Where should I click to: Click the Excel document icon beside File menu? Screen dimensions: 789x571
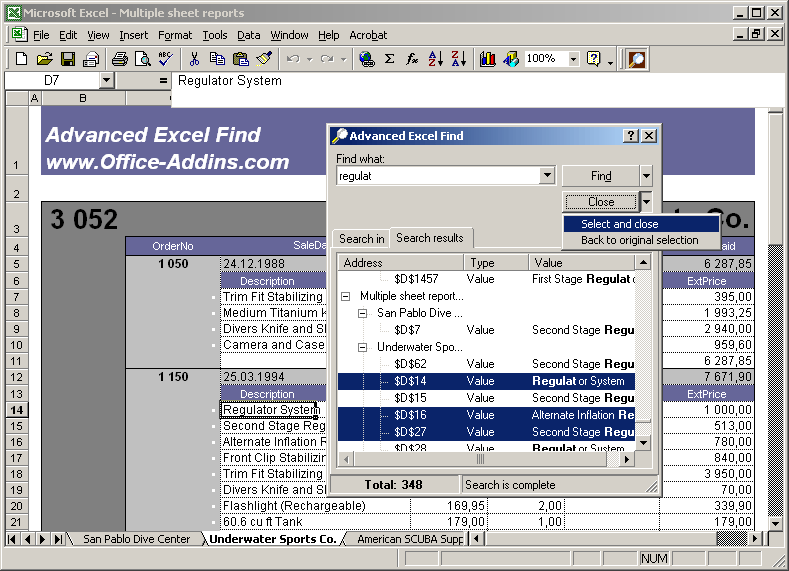pos(19,35)
